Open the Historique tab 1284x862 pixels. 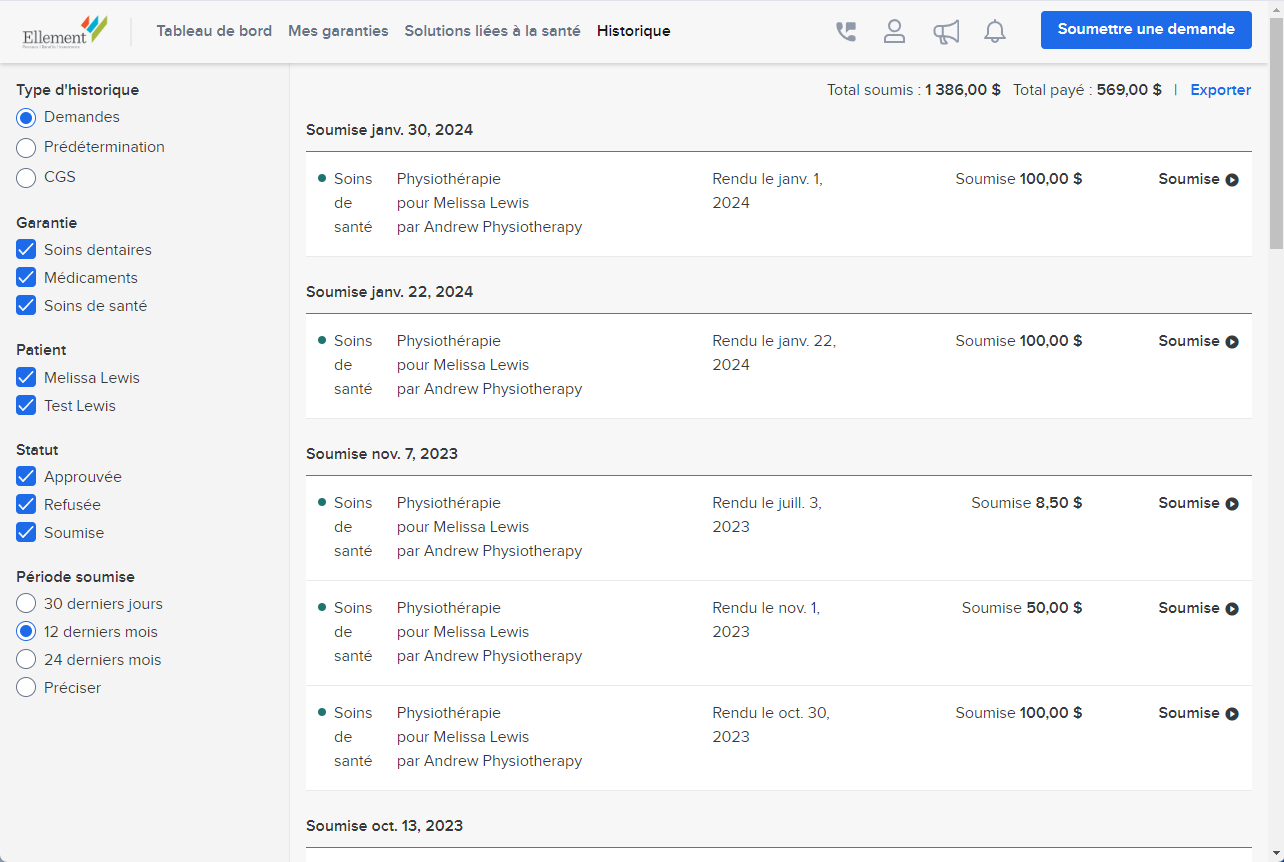(x=634, y=31)
